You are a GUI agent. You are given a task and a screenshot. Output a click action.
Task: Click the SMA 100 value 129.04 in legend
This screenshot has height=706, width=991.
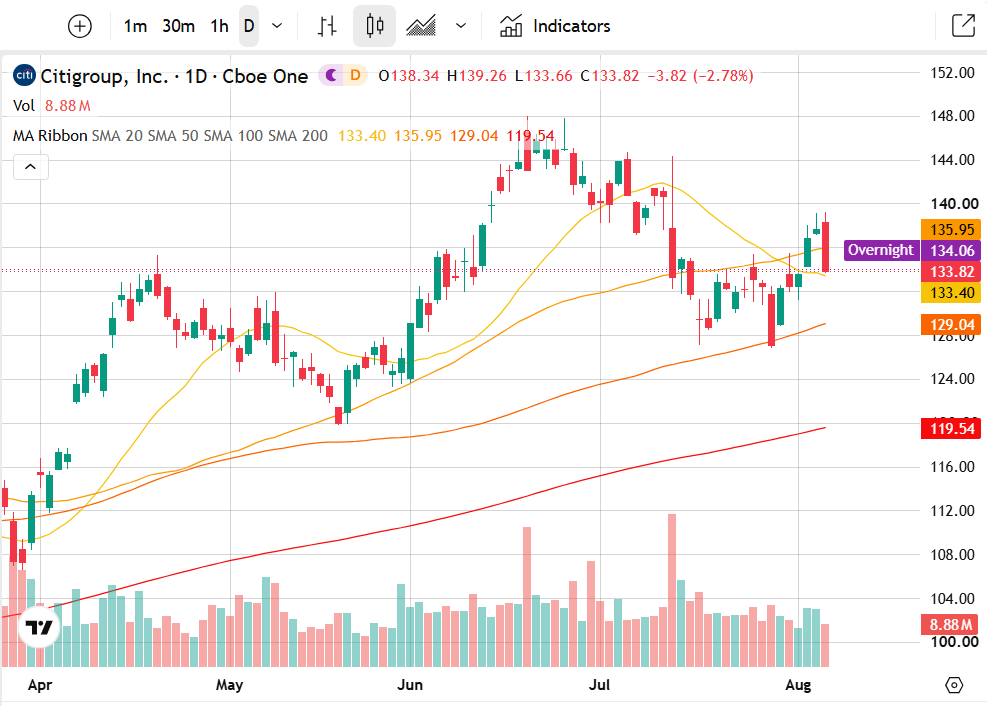pos(474,135)
